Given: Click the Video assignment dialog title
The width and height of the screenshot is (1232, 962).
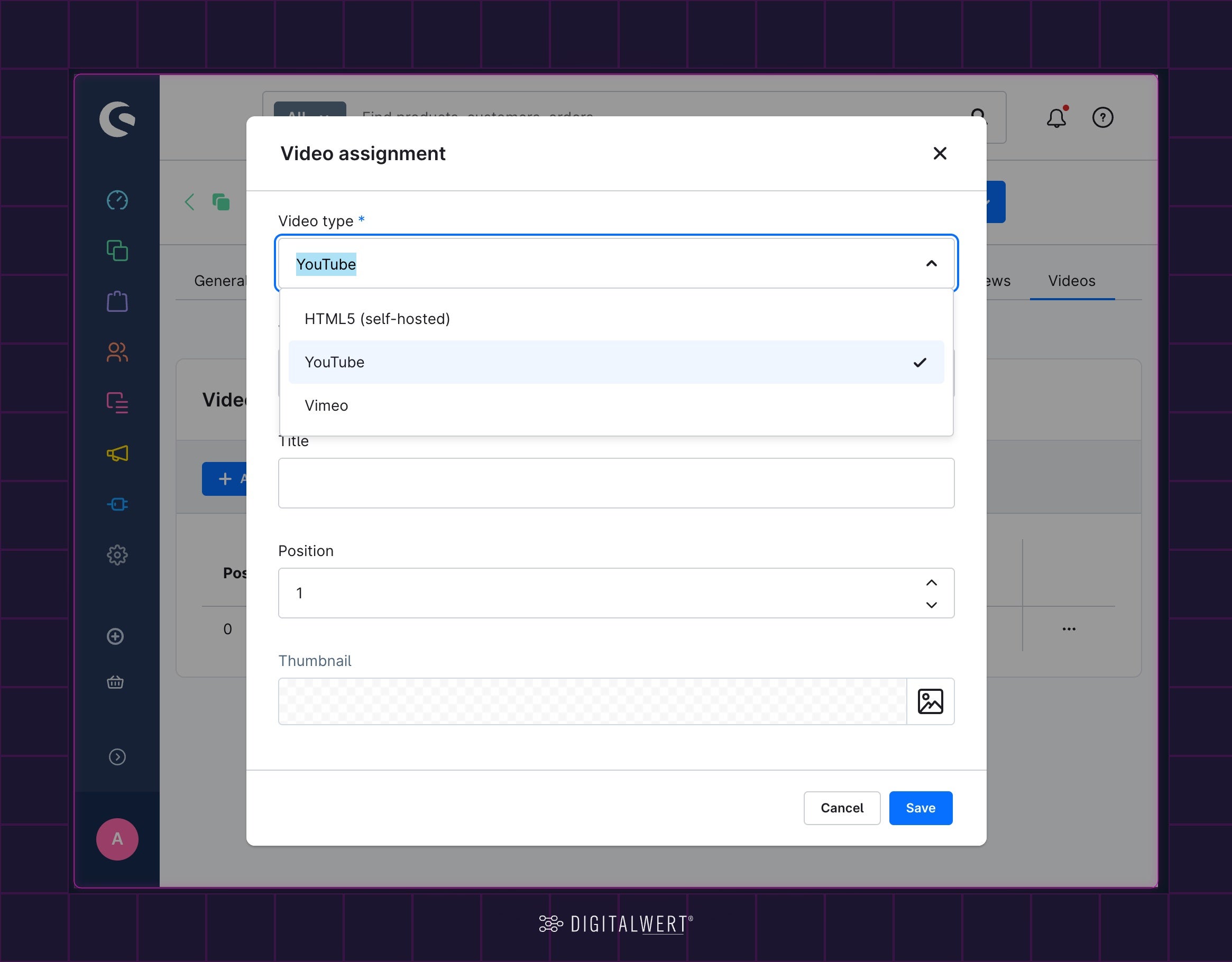Looking at the screenshot, I should click(363, 153).
